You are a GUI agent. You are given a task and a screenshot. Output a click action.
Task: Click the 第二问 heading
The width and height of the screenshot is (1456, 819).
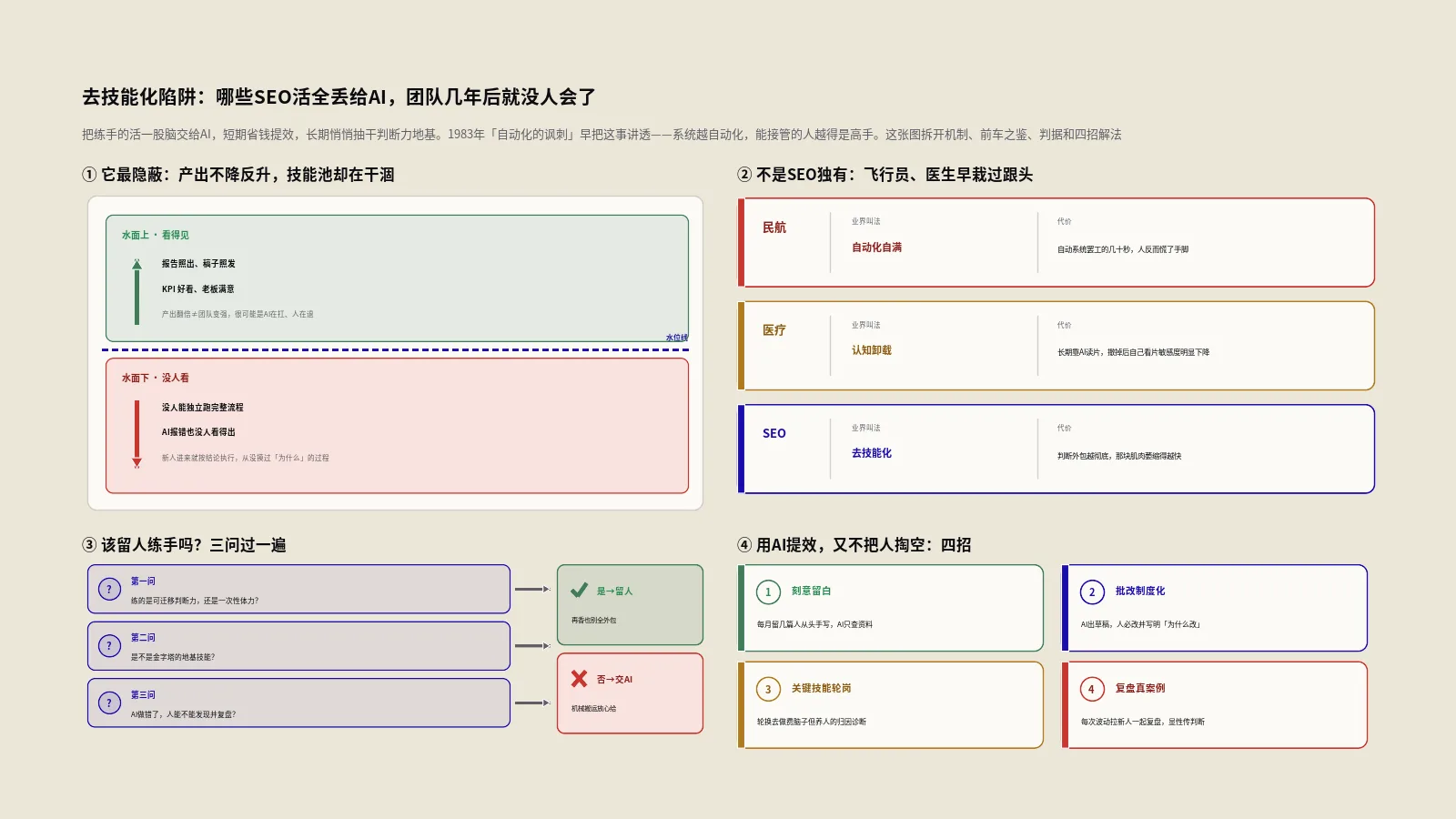(x=143, y=637)
